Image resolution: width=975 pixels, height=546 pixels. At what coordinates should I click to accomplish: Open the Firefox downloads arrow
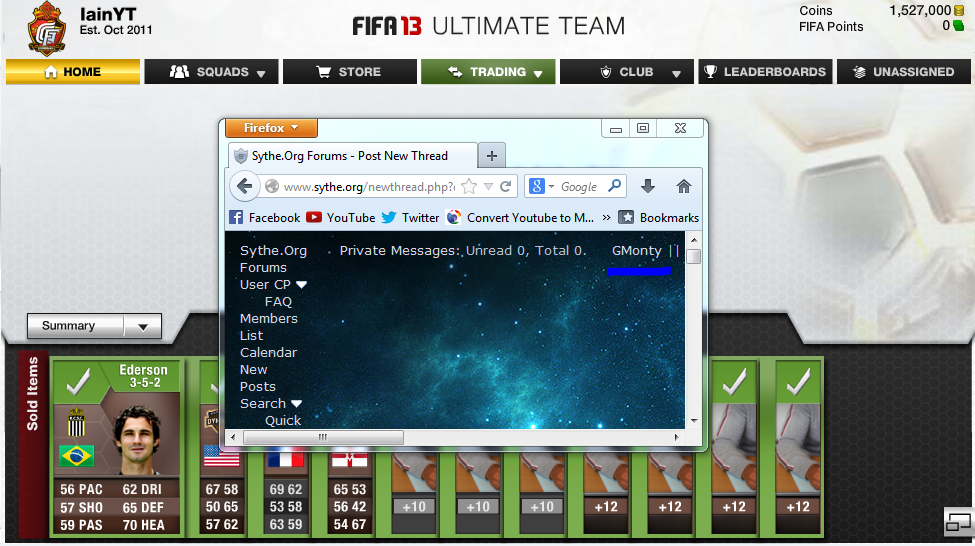[x=648, y=186]
